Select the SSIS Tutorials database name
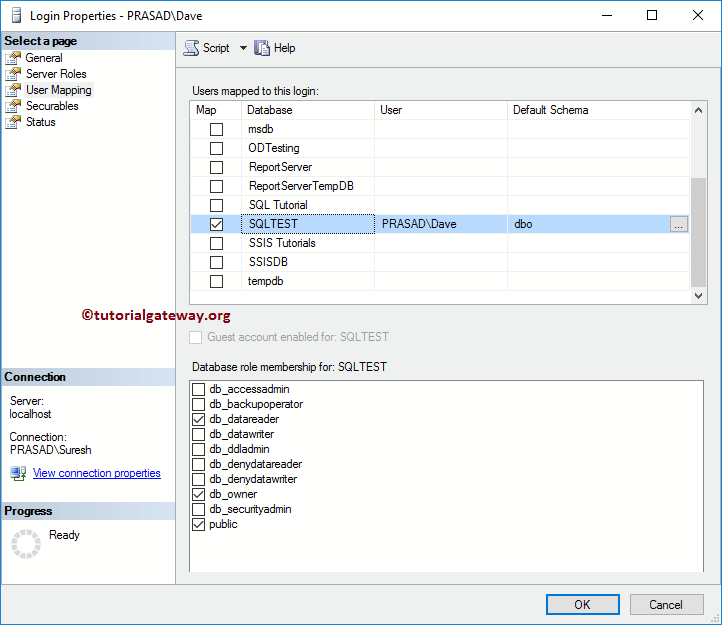 282,243
